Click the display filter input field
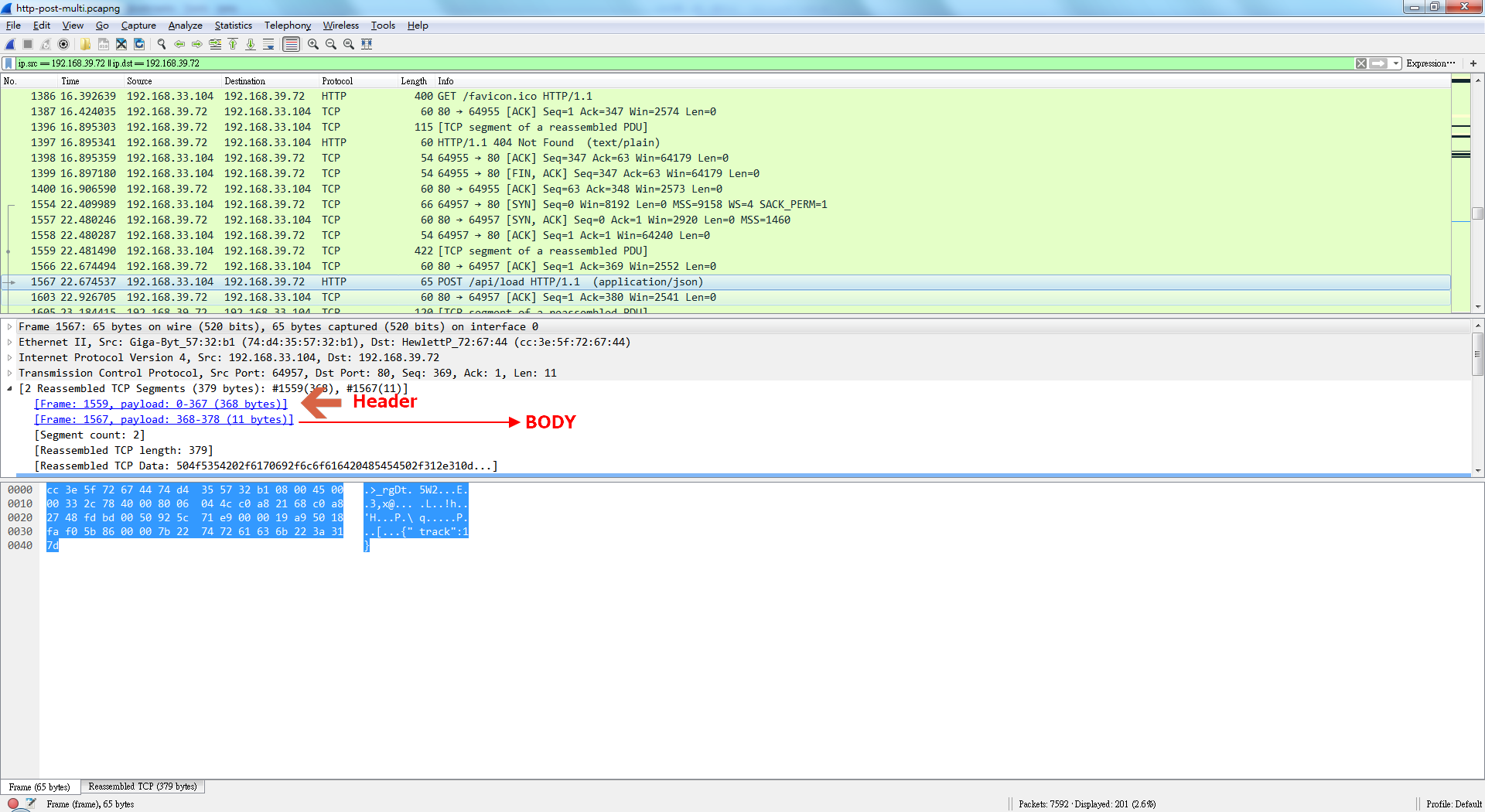 click(684, 63)
